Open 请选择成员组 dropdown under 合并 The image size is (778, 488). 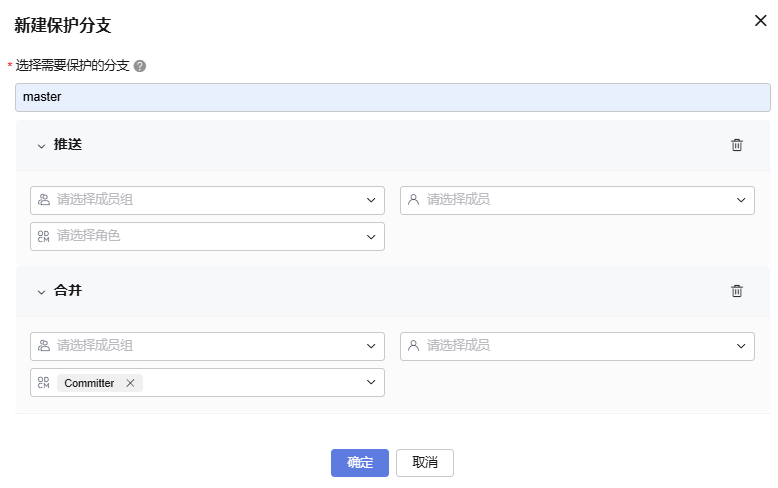(x=207, y=346)
